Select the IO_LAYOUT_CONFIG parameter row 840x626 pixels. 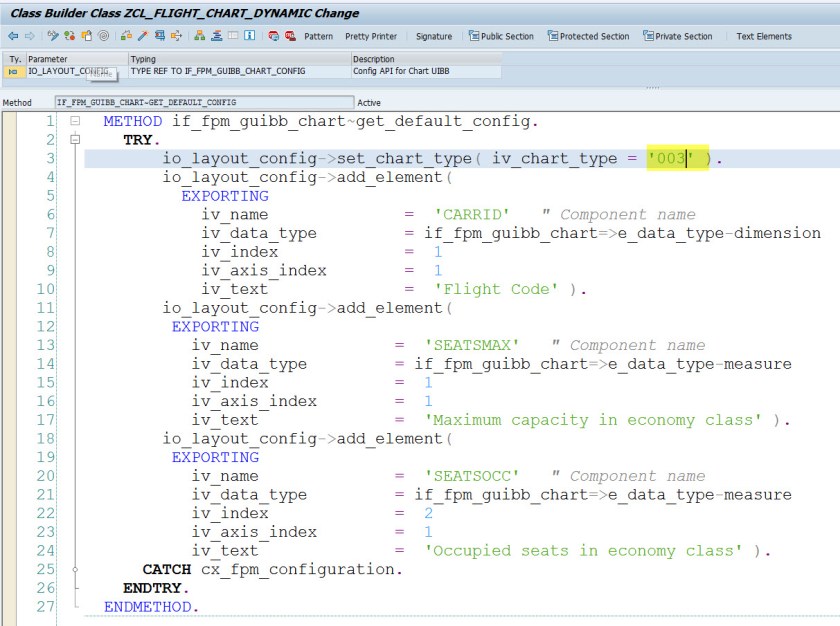point(60,71)
